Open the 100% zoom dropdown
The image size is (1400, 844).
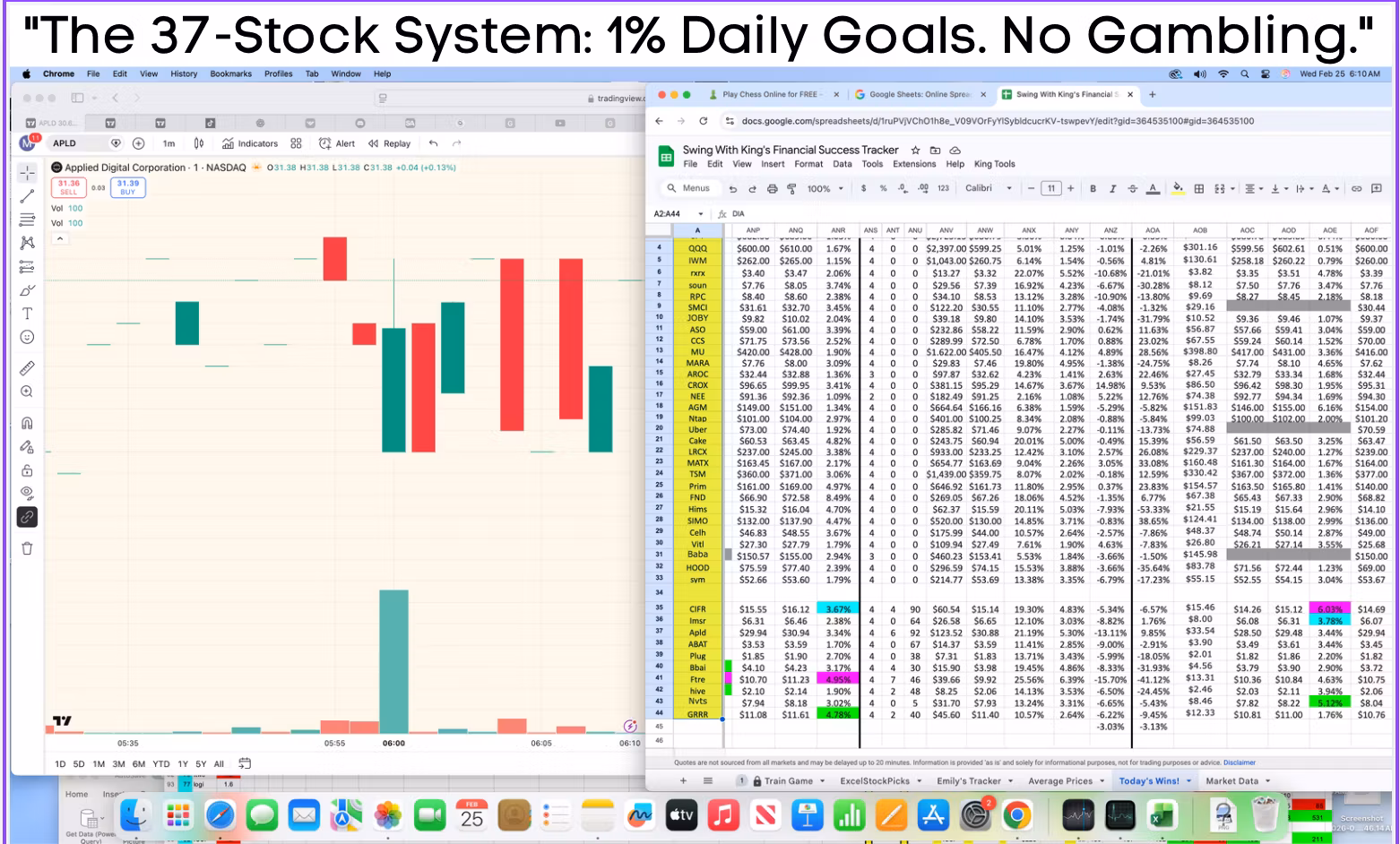pyautogui.click(x=825, y=189)
